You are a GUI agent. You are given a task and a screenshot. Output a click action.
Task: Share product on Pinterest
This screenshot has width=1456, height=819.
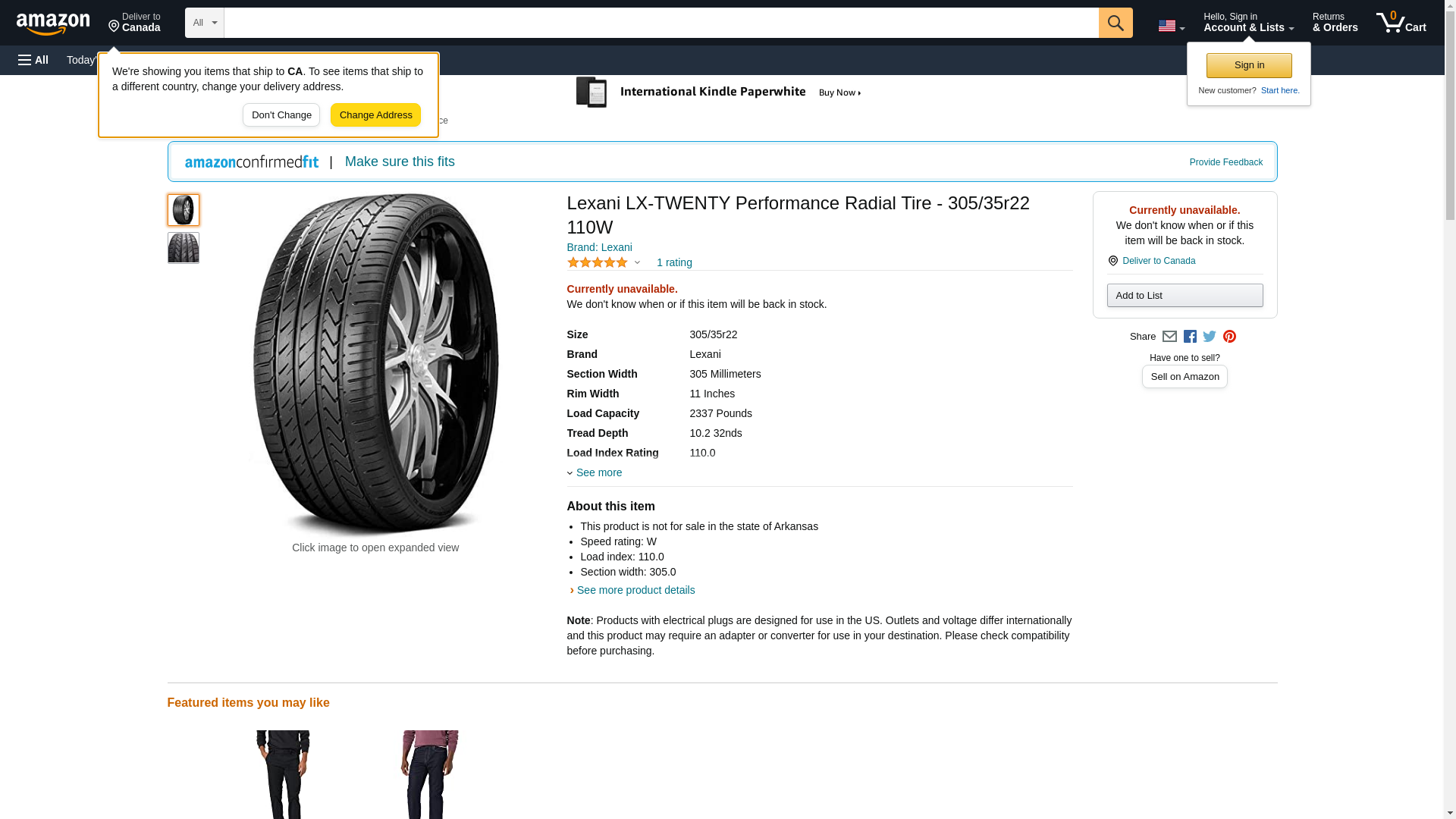point(1229,337)
